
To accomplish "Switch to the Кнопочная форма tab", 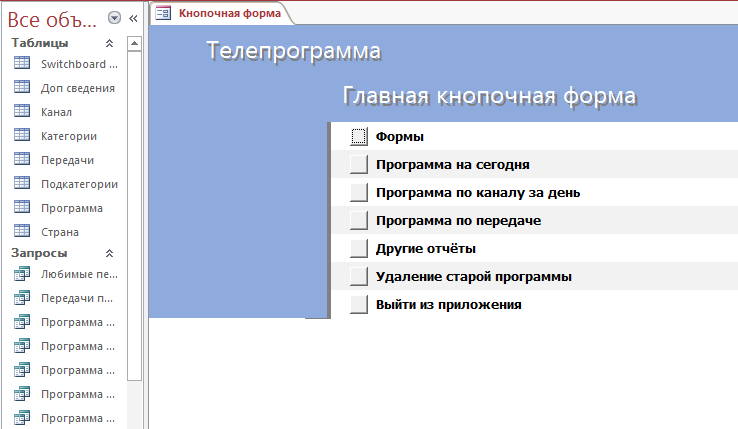I will click(x=219, y=13).
